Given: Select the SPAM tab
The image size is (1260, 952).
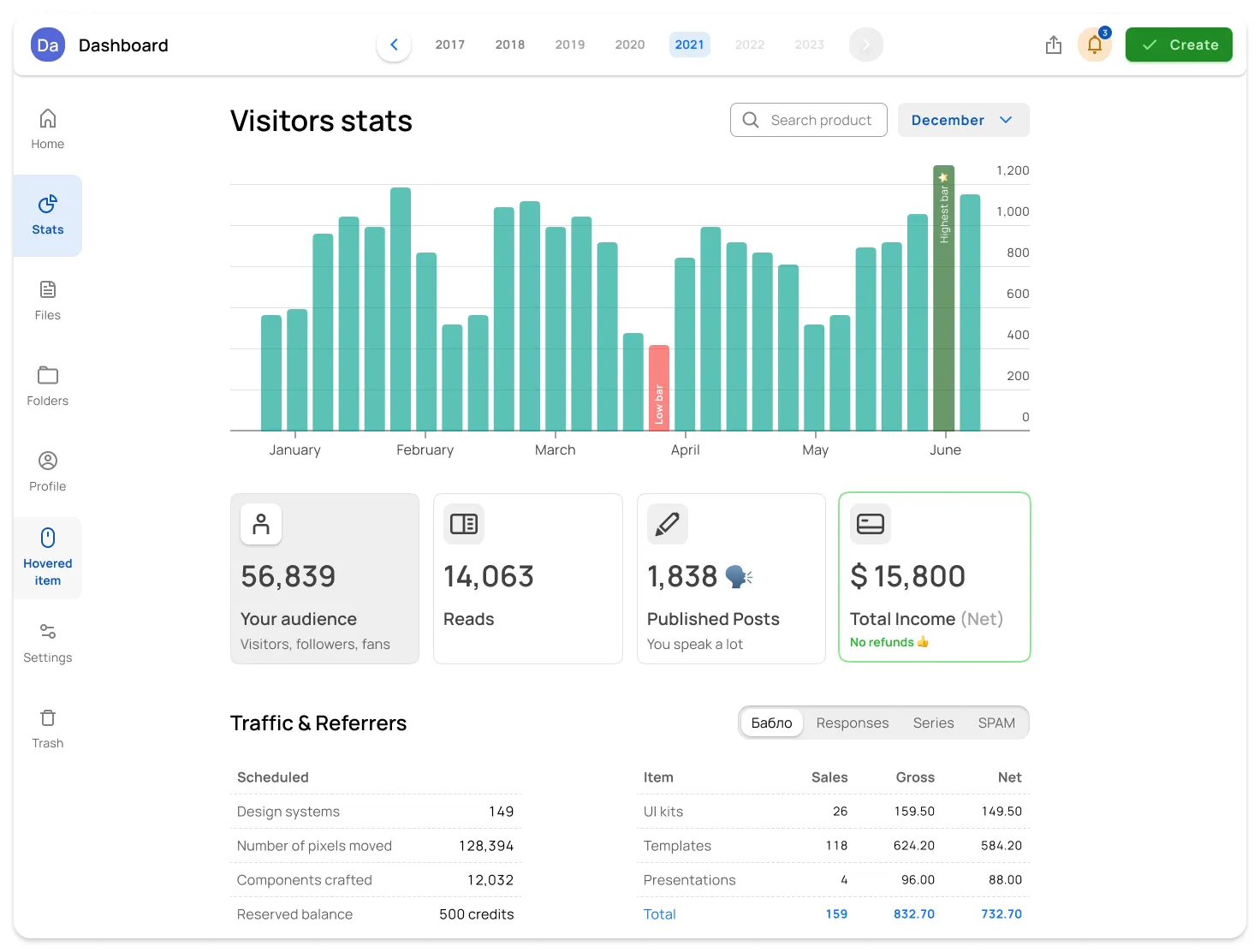Looking at the screenshot, I should click(x=996, y=723).
